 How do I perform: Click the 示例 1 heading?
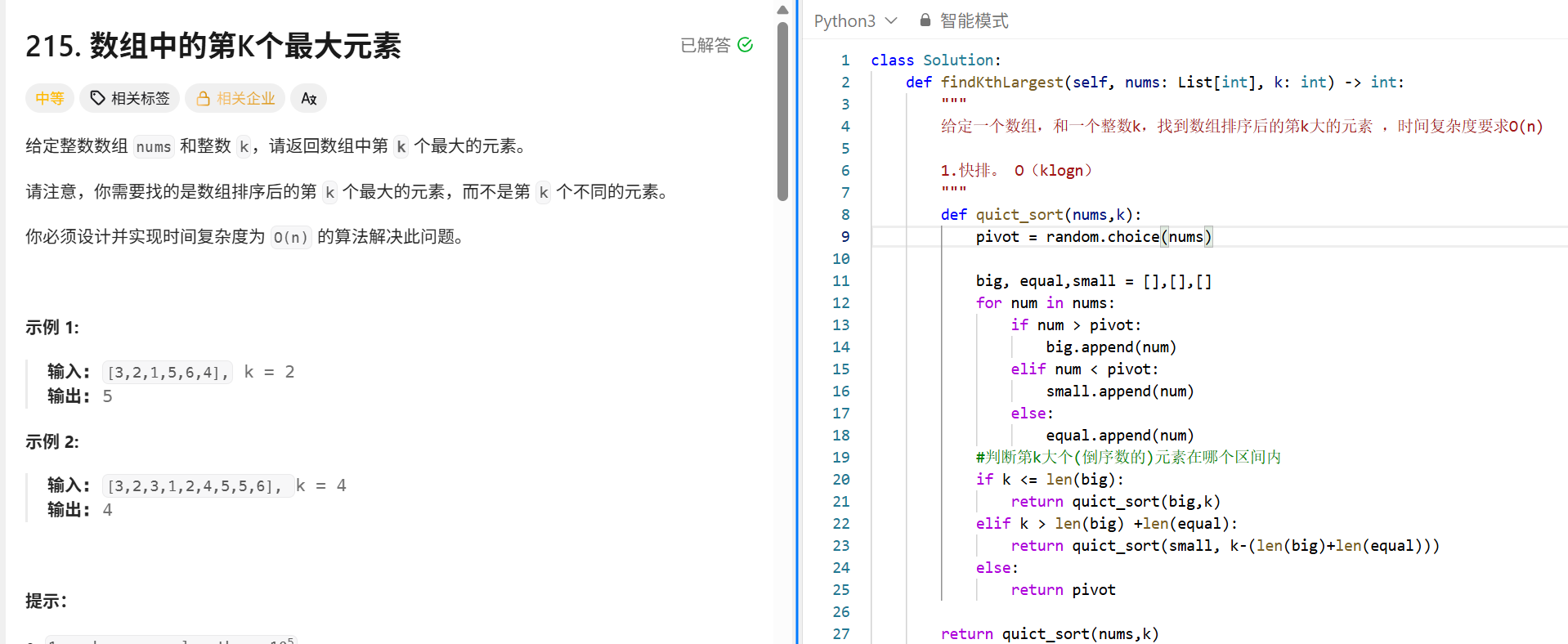52,328
